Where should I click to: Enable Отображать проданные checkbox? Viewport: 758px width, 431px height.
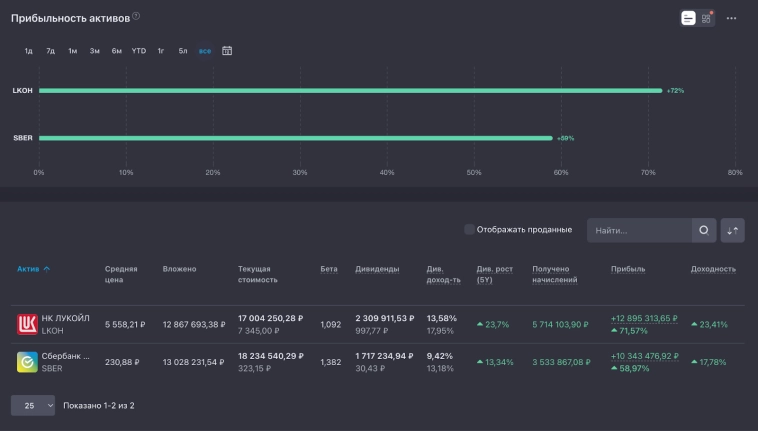point(470,230)
